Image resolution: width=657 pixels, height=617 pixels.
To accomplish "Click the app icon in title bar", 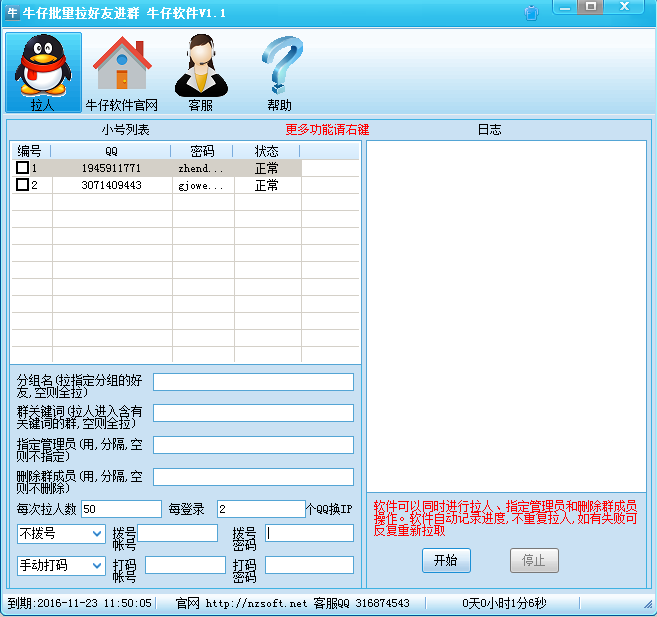I will [x=12, y=13].
